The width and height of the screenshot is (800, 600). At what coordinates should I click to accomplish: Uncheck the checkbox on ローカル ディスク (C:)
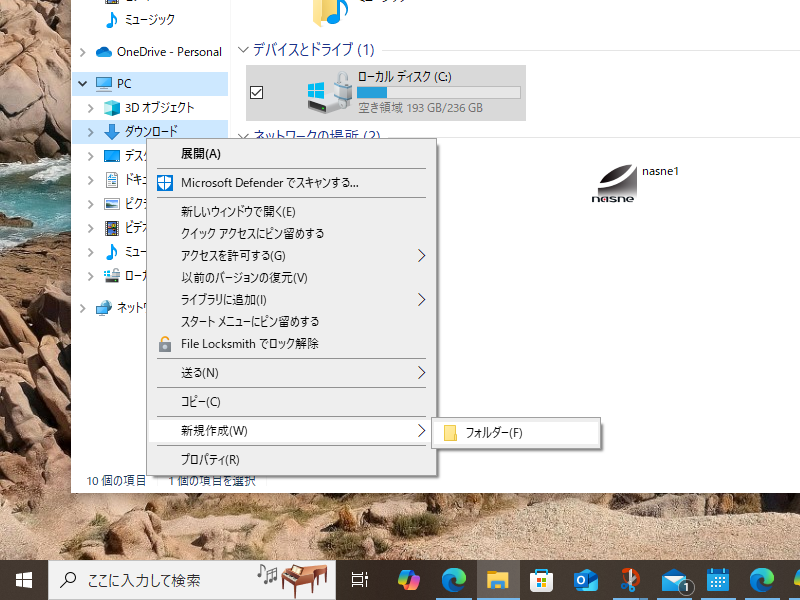click(x=257, y=92)
